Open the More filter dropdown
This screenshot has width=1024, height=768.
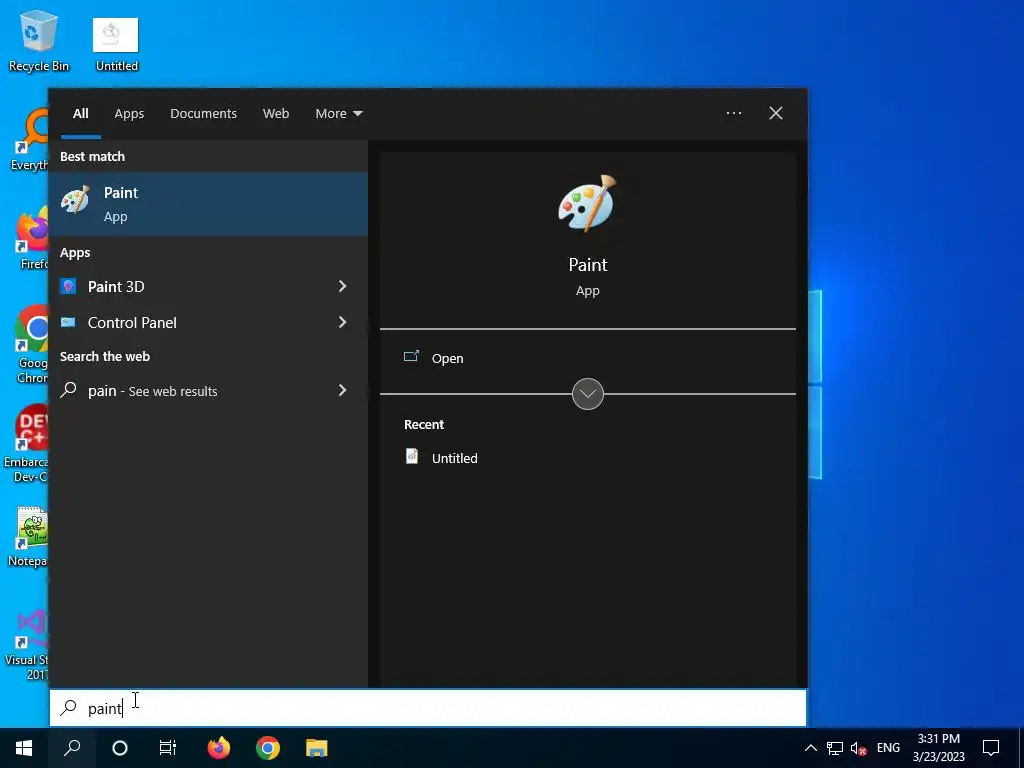(x=338, y=114)
